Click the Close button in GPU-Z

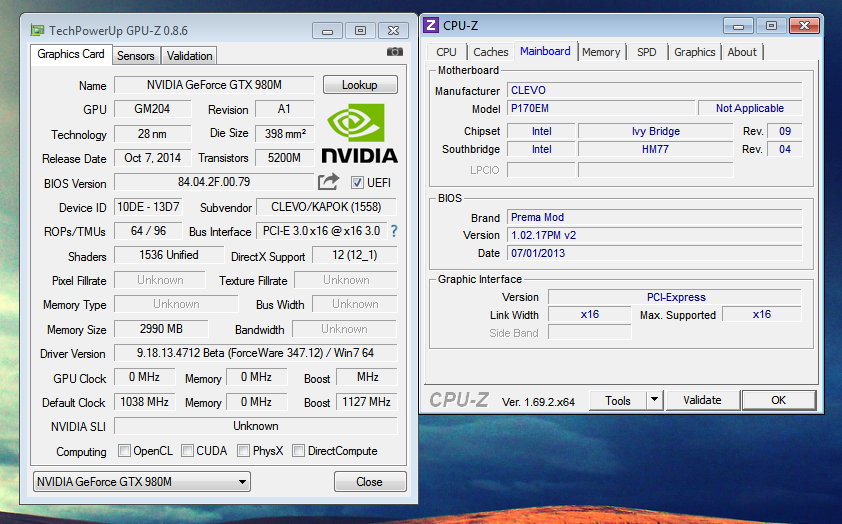point(369,482)
